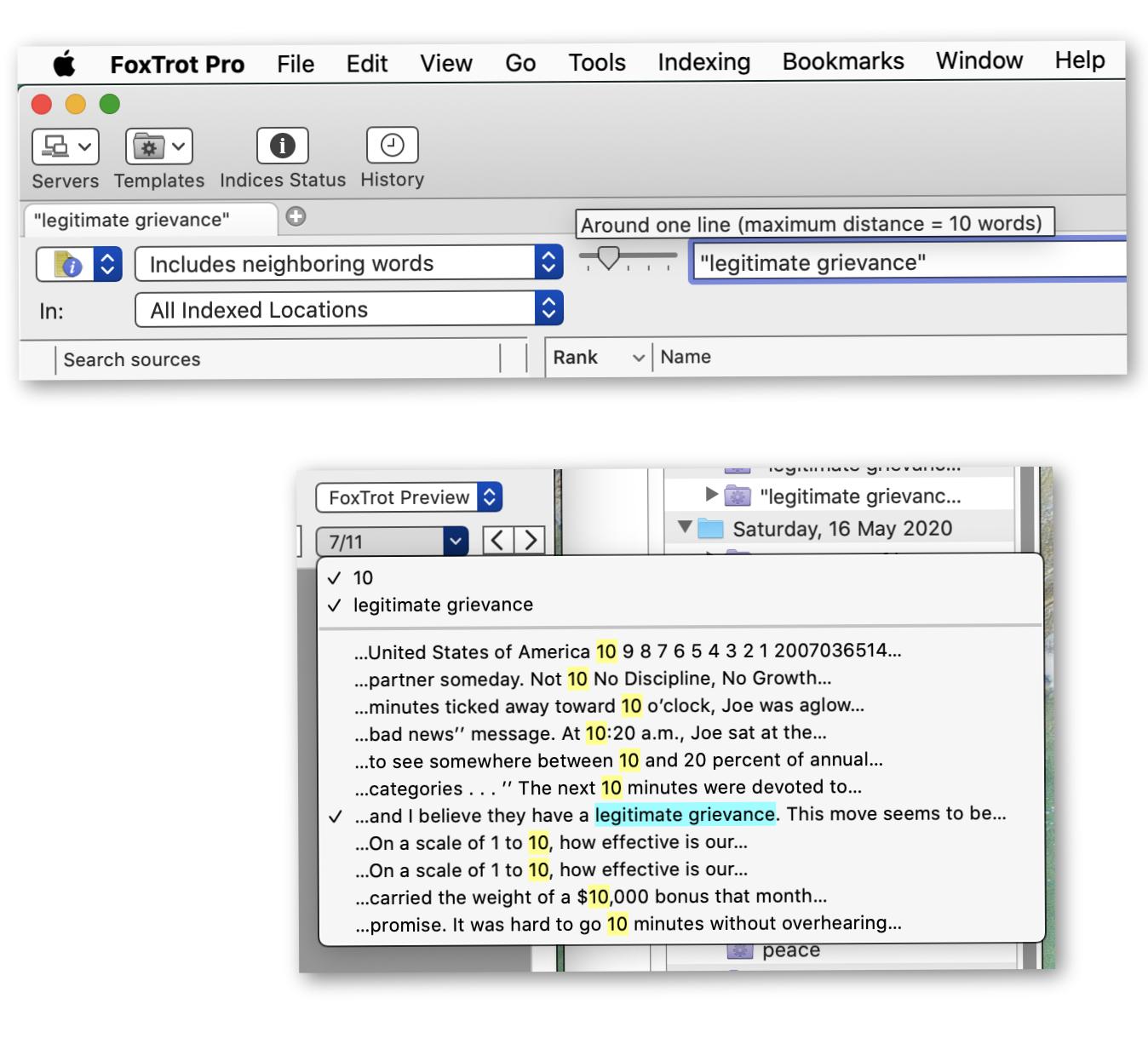Open the Bookmarks menu
Viewport: 1148px width, 1044px height.
pyautogui.click(x=842, y=61)
